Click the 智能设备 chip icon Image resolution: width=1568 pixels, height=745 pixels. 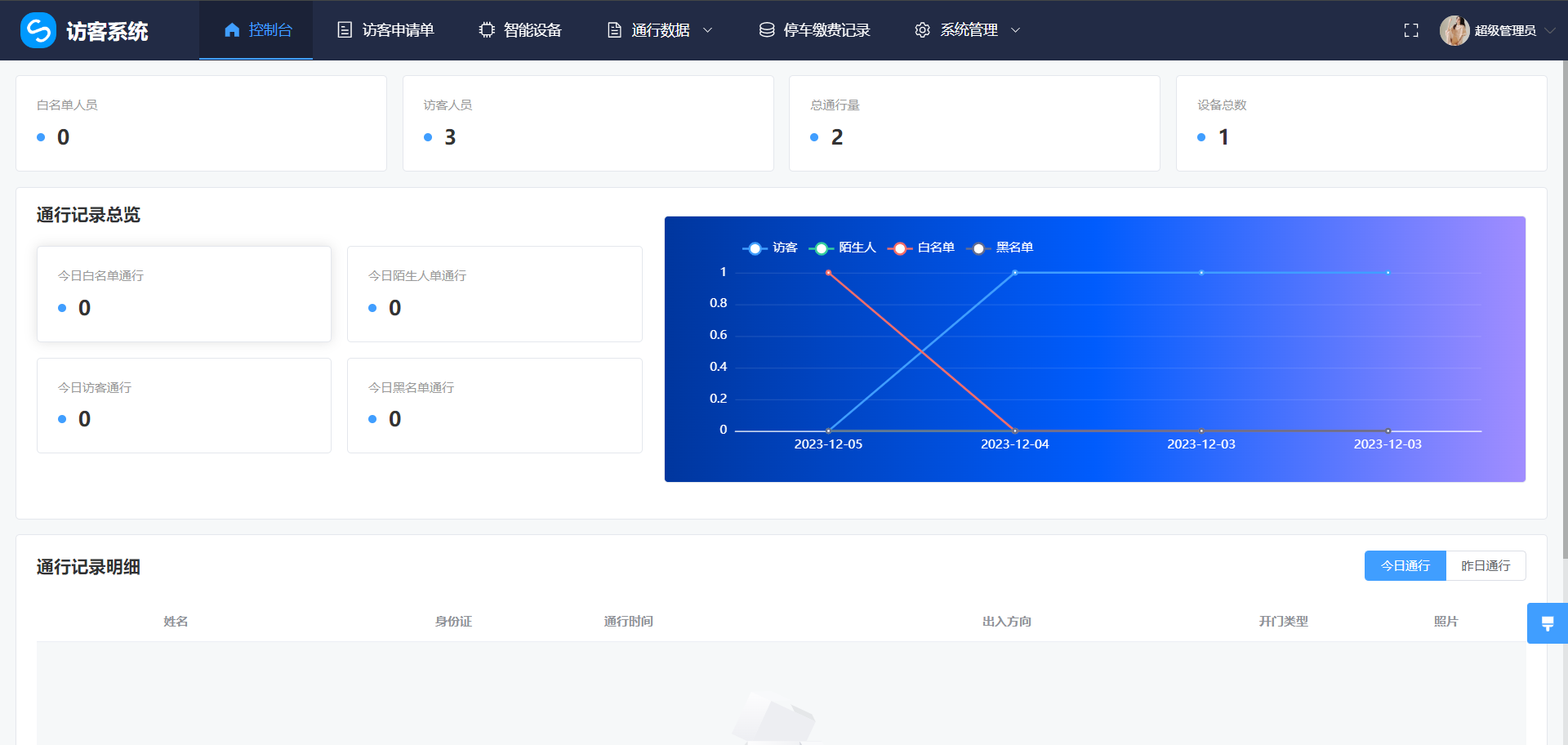[x=487, y=30]
